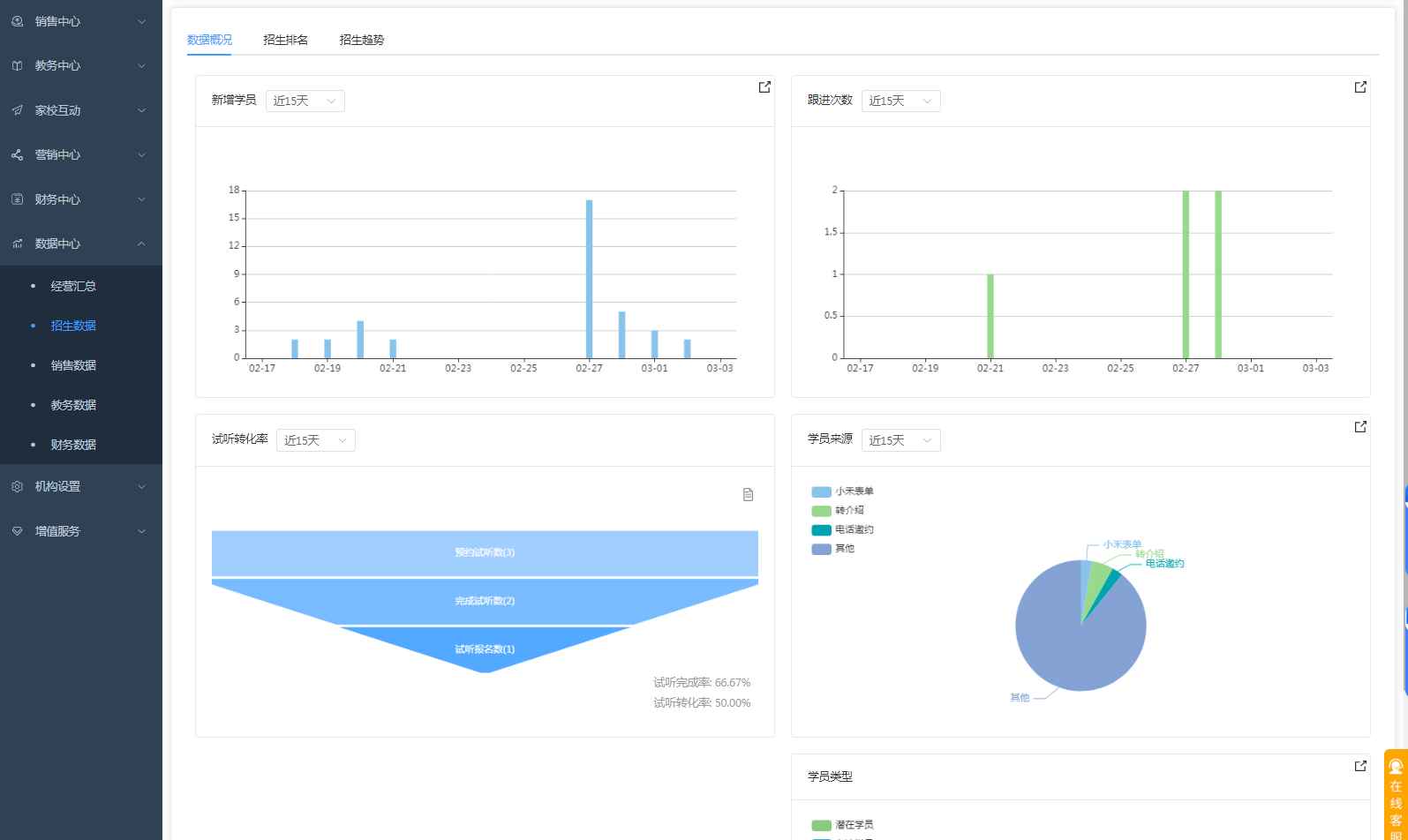Screen dimensions: 1408x840
Task: Click the 财务中心 icon in sidebar
Action: coord(17,199)
